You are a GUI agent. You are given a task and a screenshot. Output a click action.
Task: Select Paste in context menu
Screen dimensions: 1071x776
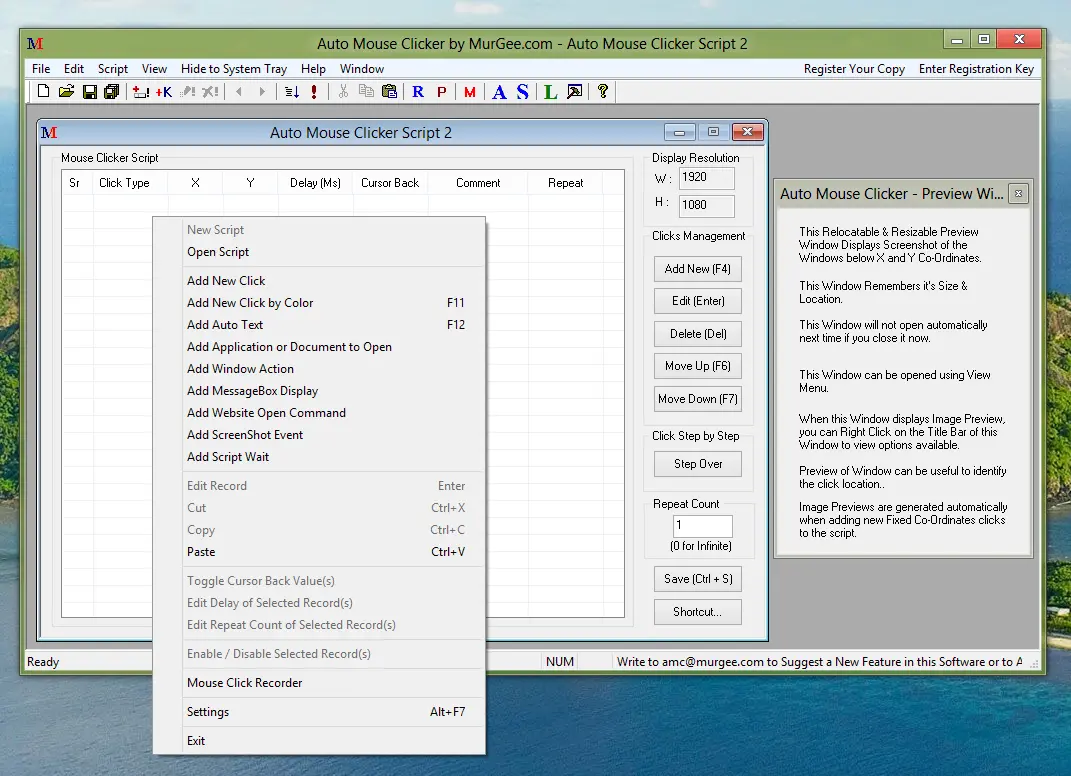tap(334, 552)
